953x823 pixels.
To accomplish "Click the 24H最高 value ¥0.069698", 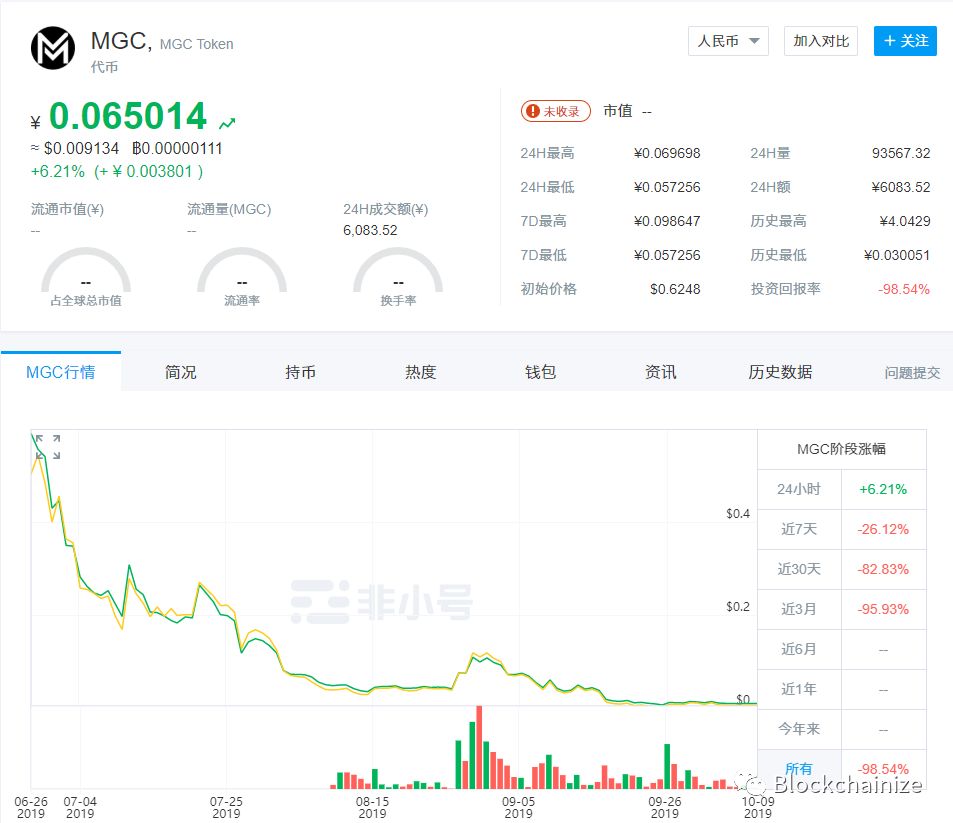I will [x=667, y=153].
